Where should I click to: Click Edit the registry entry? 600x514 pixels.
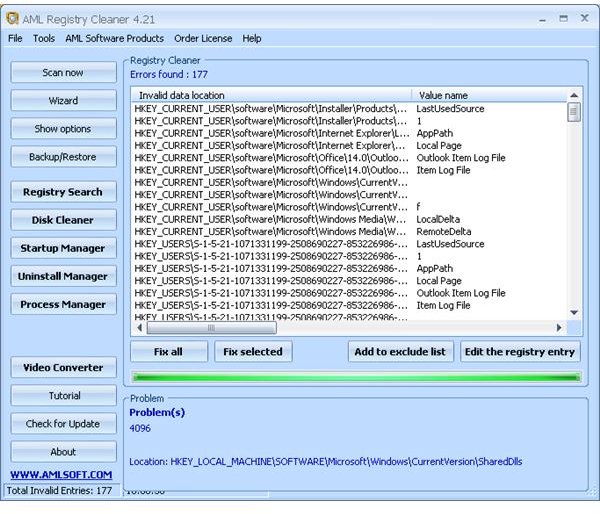[x=519, y=351]
